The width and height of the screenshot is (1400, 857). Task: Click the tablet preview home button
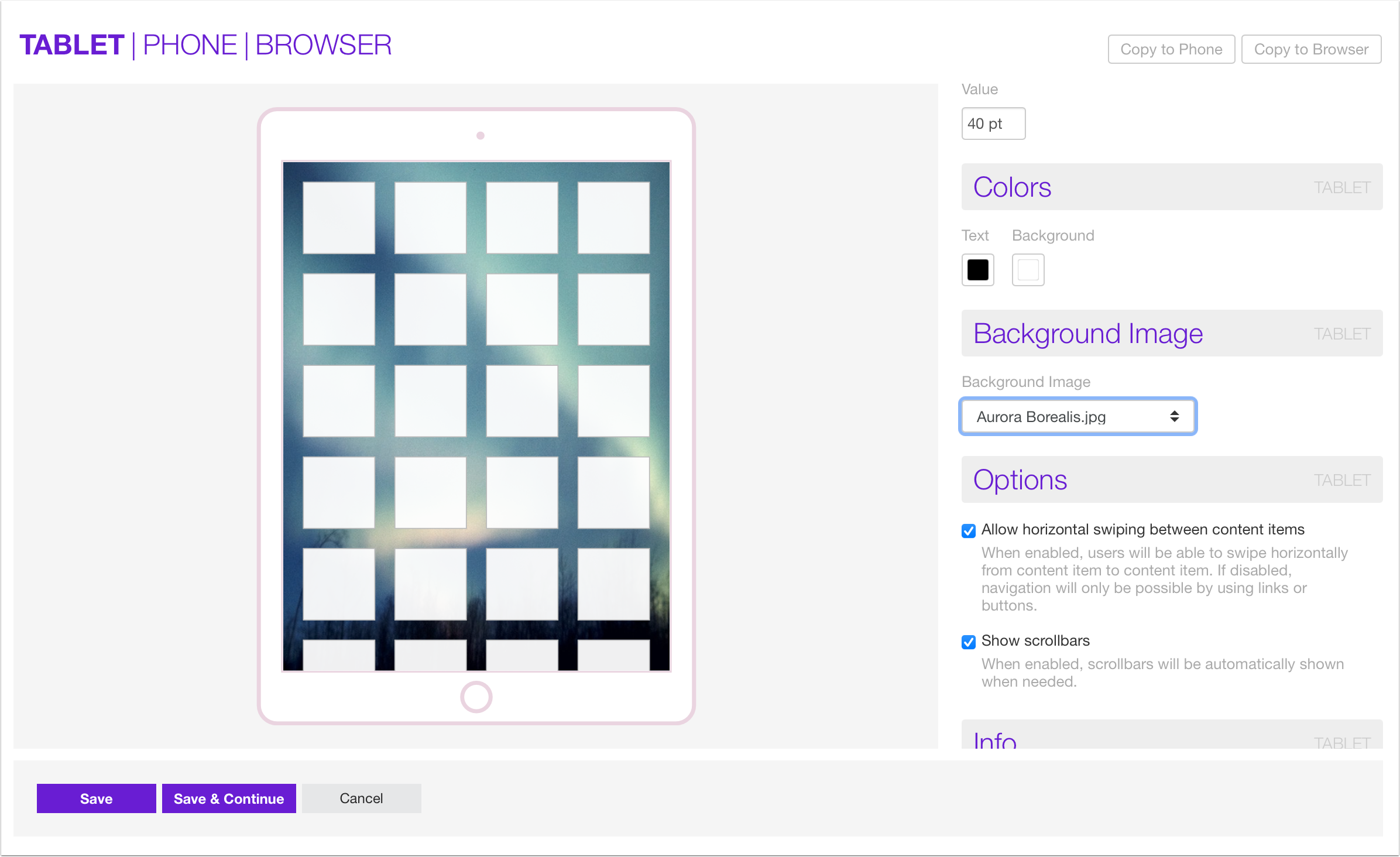[x=476, y=697]
